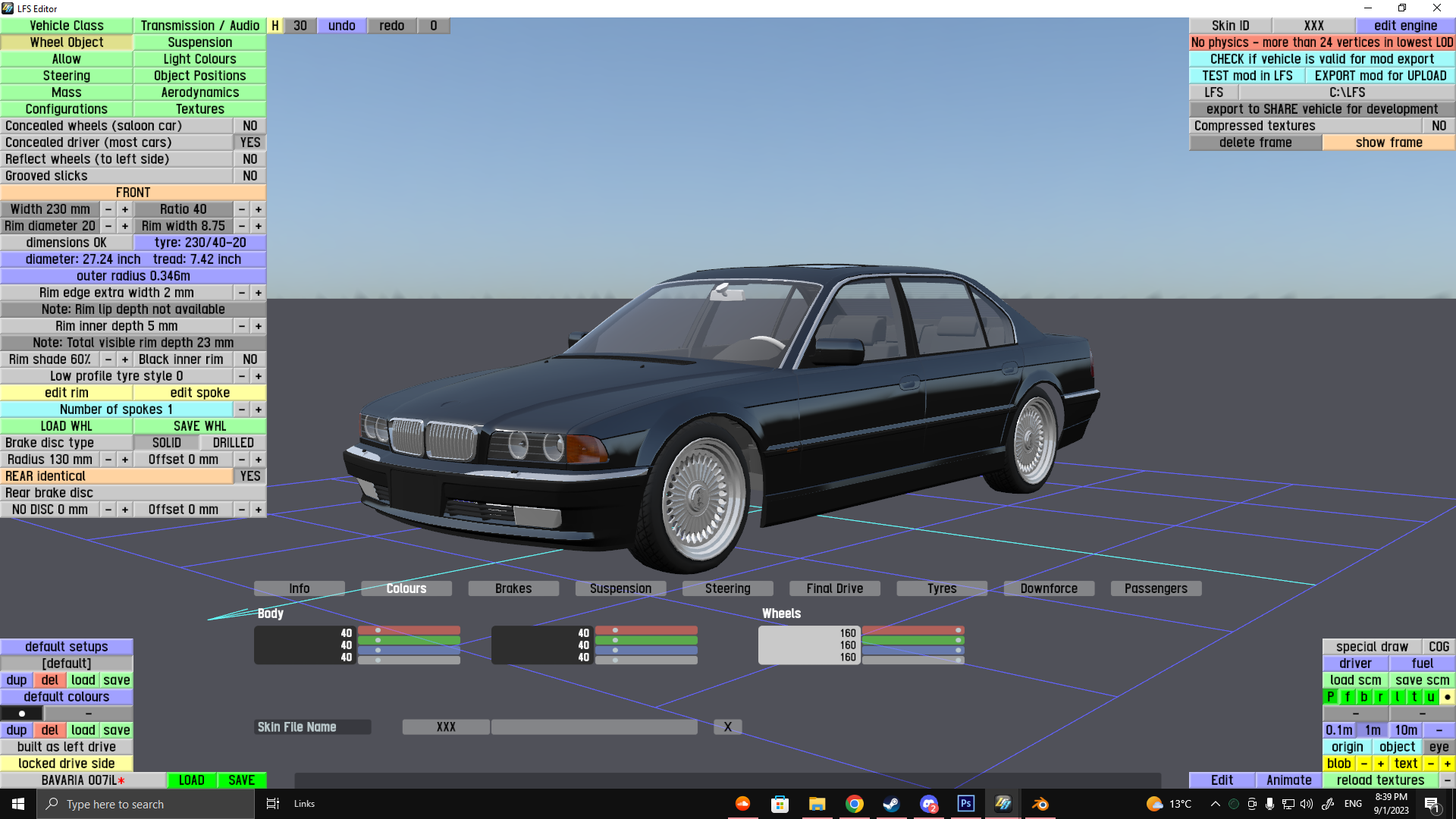Click the edit rim button
The width and height of the screenshot is (1456, 819).
(67, 393)
